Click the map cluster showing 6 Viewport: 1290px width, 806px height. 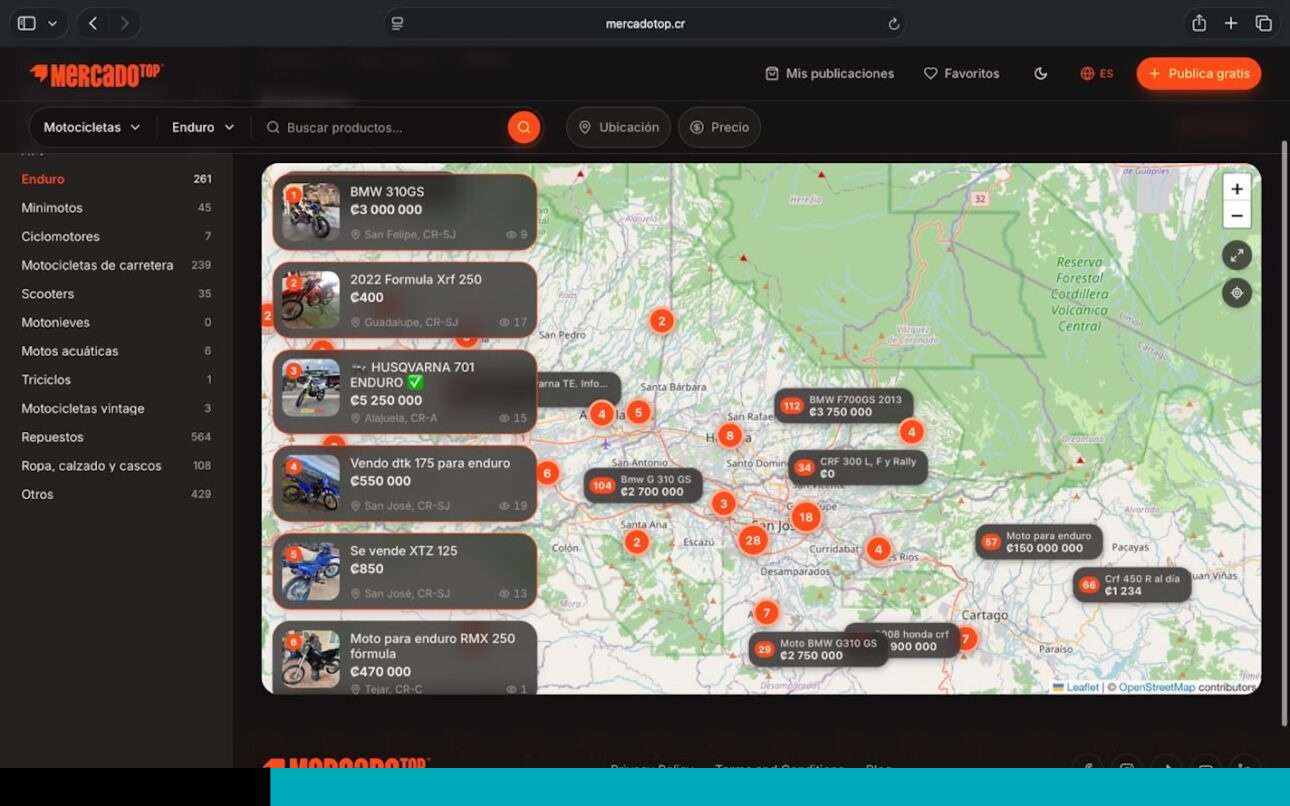pyautogui.click(x=546, y=473)
